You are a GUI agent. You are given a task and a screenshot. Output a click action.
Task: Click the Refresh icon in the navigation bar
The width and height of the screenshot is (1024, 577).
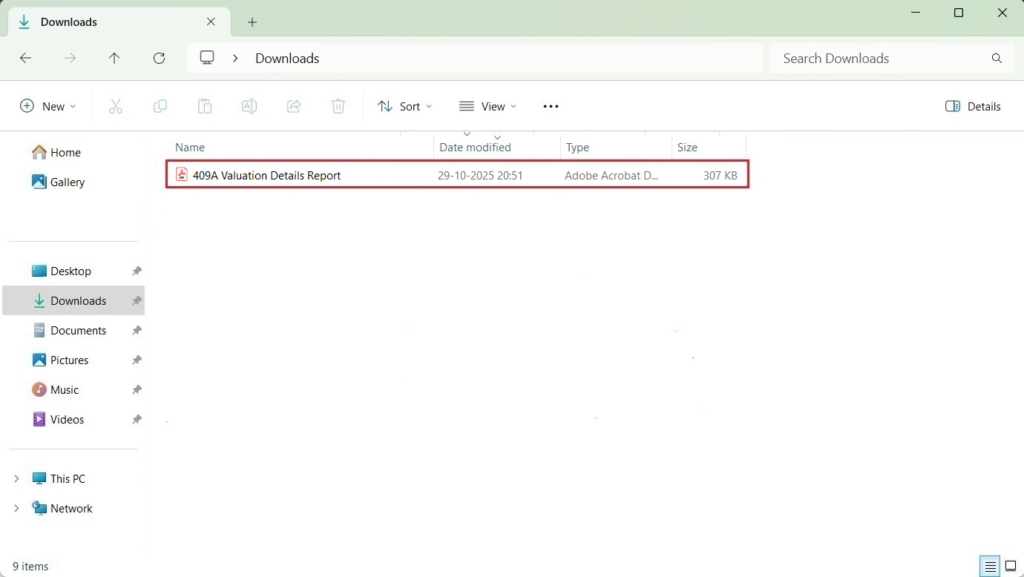coord(158,58)
